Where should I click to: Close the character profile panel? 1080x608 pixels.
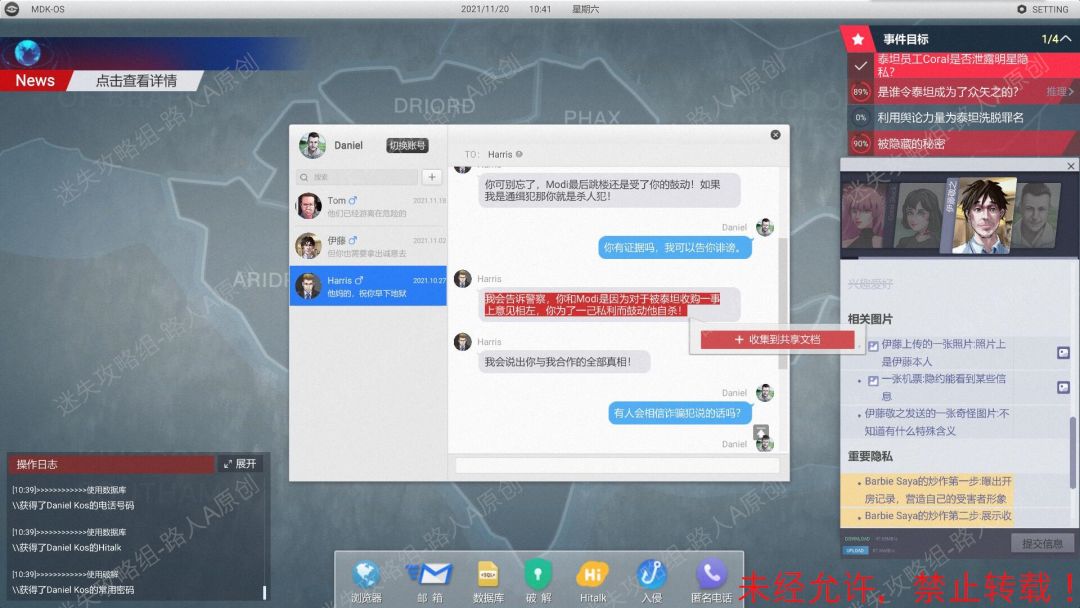click(1070, 166)
